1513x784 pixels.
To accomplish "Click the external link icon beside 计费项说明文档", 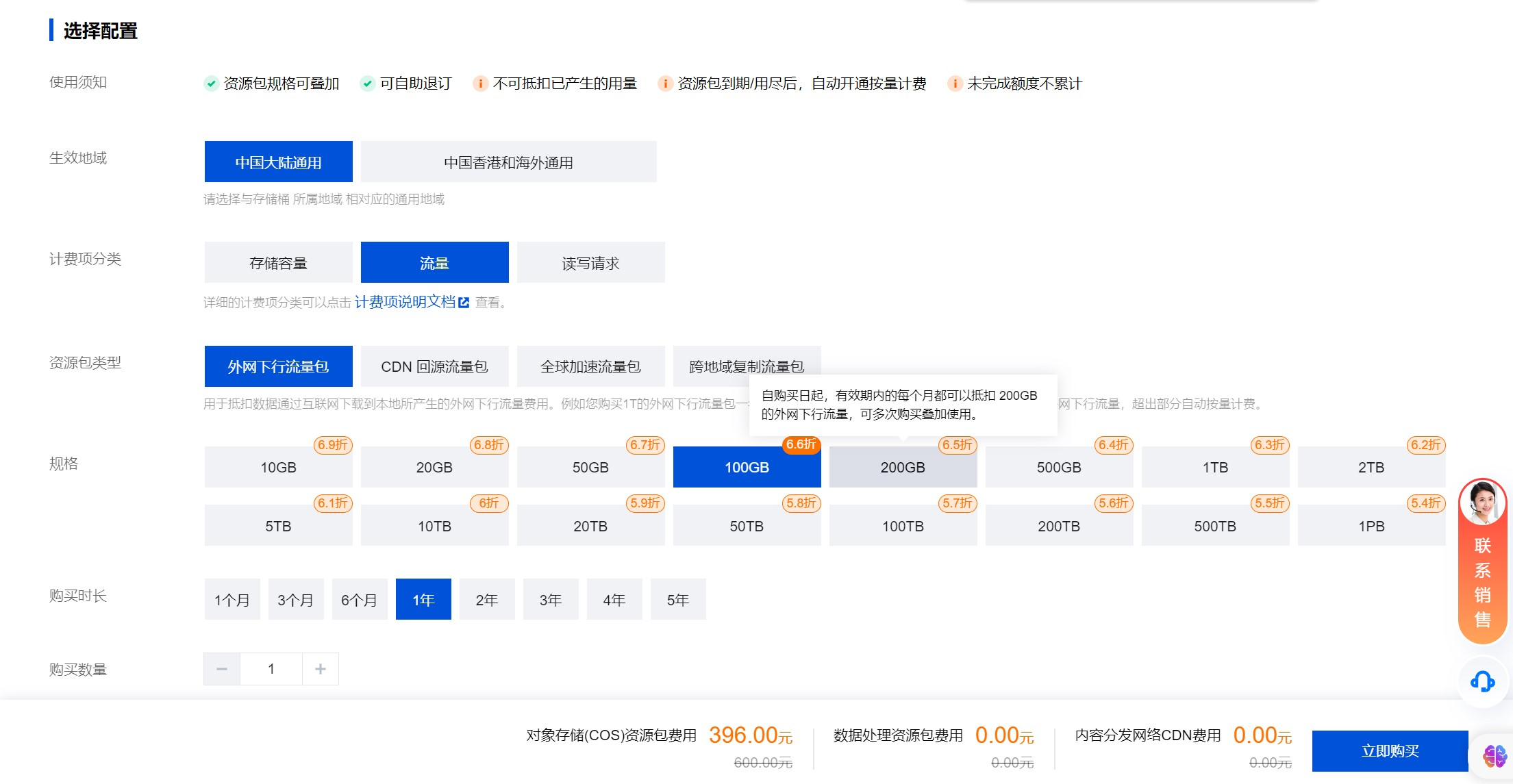I will [464, 303].
